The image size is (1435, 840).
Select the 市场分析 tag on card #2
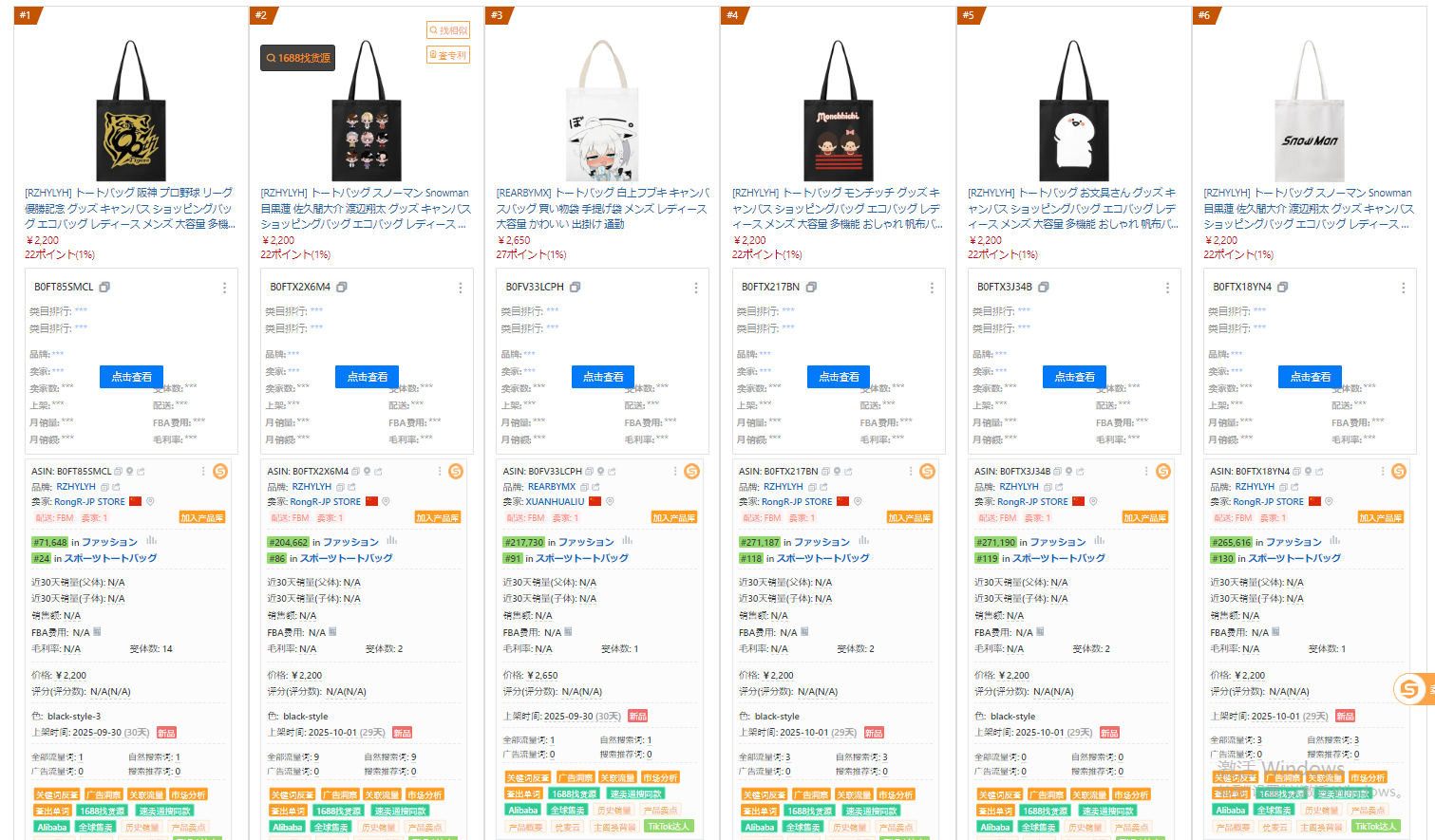pos(425,794)
